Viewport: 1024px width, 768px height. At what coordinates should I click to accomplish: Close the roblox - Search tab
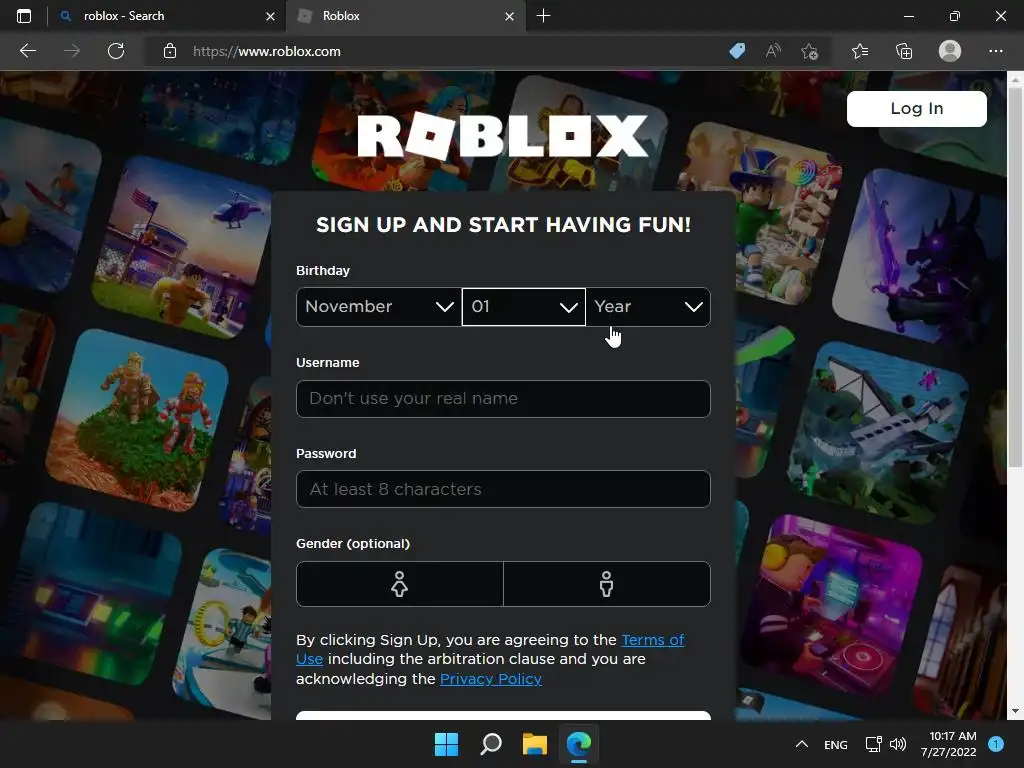270,16
